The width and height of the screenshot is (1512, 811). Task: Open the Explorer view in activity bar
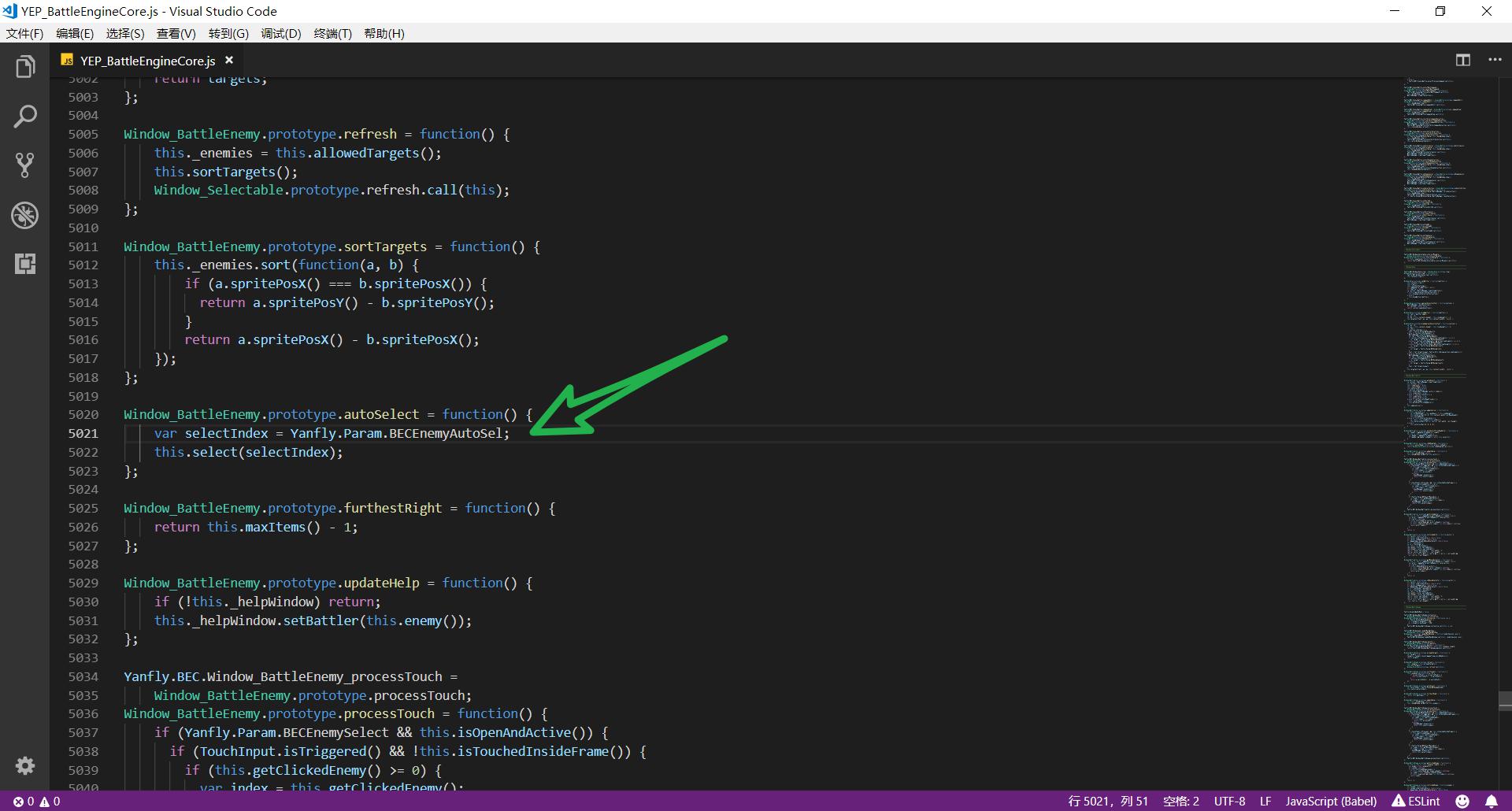(x=25, y=67)
